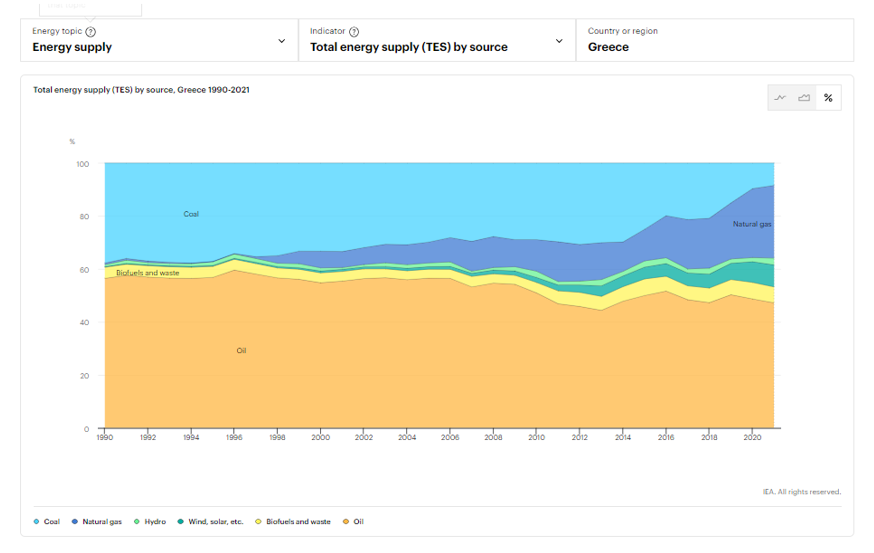Click the chart title for Greece 1990-2021
The width and height of the screenshot is (874, 553).
click(x=141, y=90)
